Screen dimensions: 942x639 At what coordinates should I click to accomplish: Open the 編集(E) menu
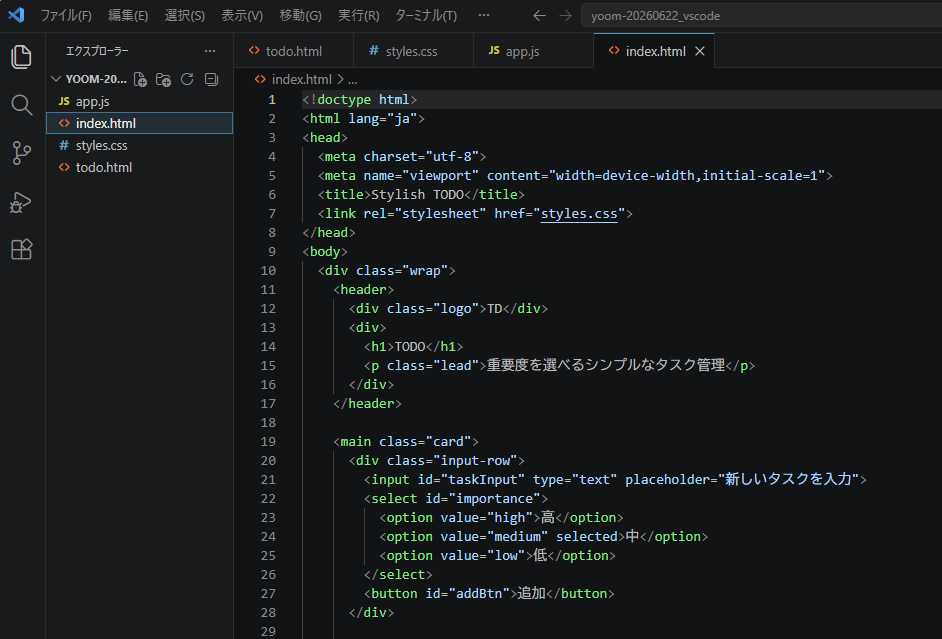[x=128, y=16]
